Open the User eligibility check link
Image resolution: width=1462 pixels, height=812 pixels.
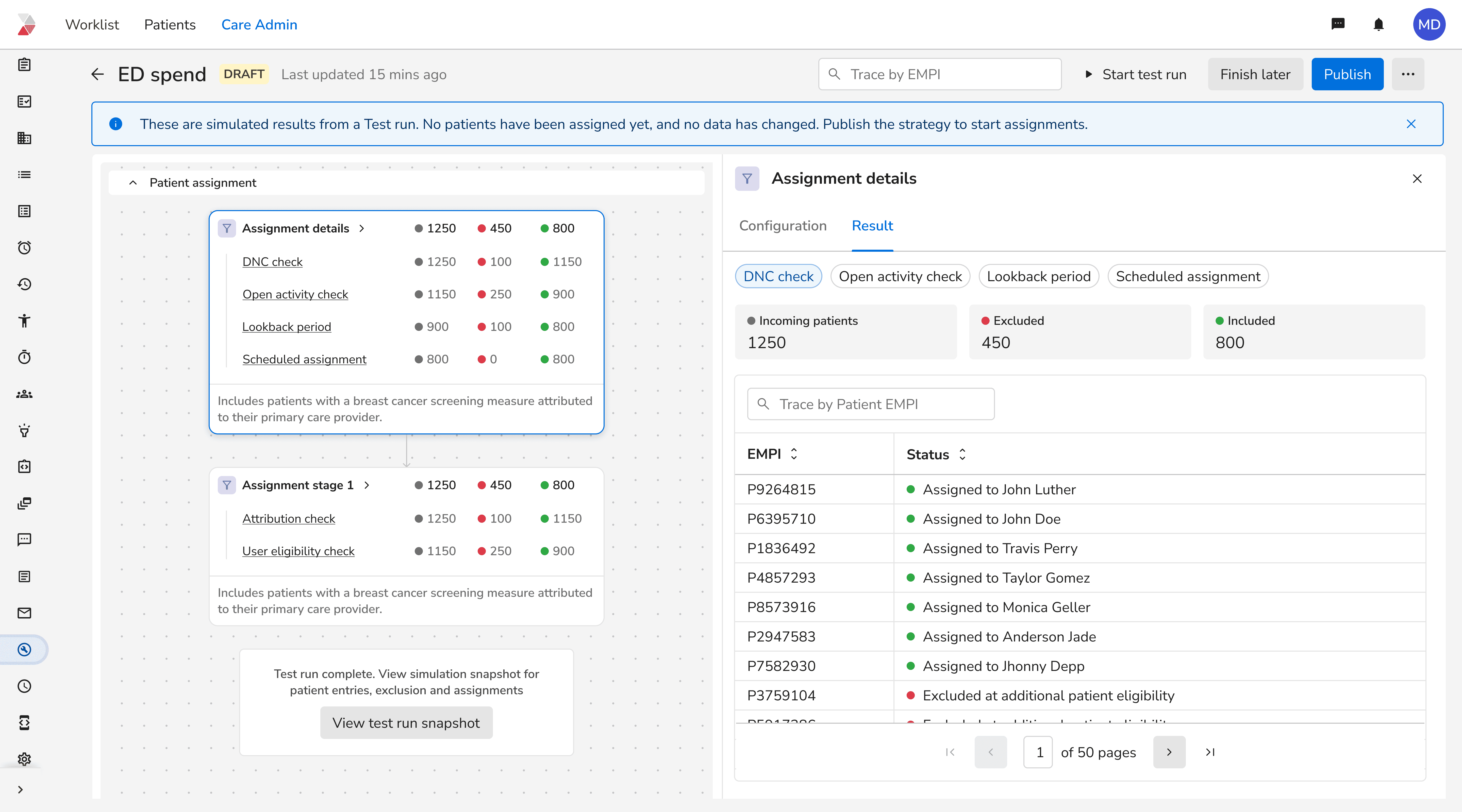pos(298,551)
